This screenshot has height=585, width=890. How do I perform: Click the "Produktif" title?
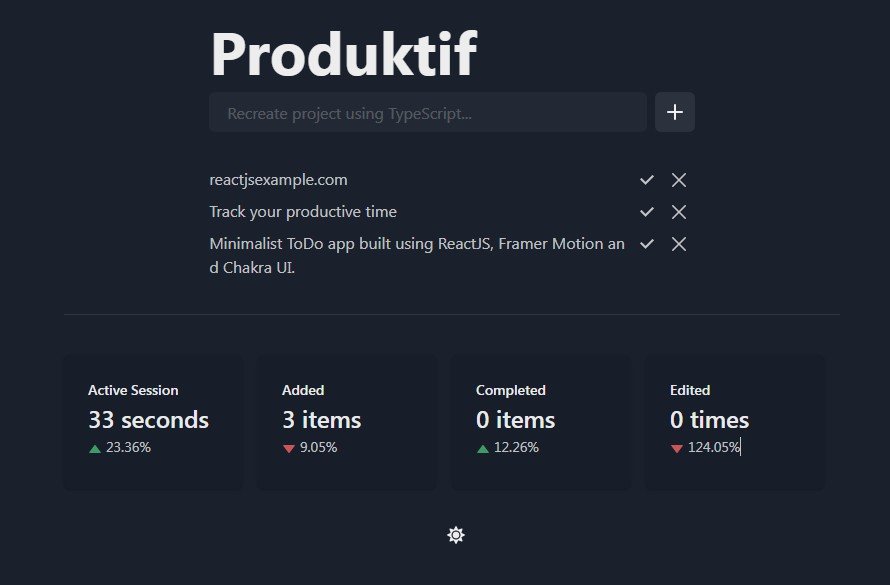coord(343,53)
